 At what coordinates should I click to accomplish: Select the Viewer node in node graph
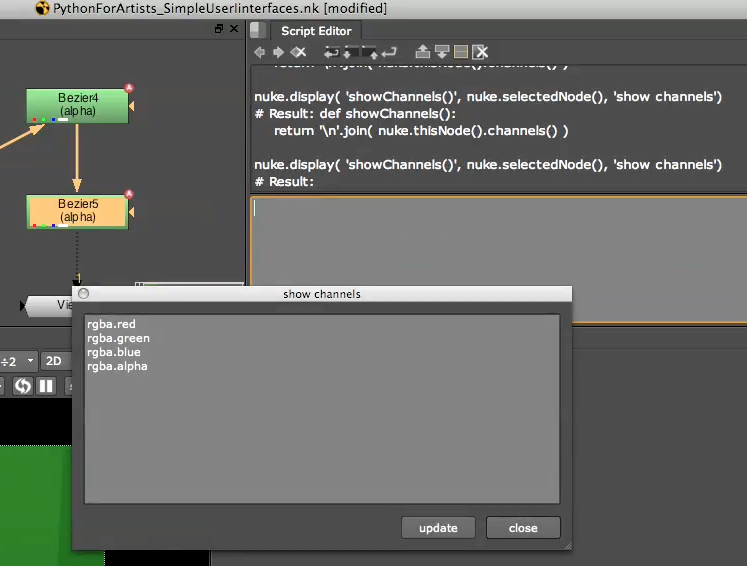tap(48, 305)
